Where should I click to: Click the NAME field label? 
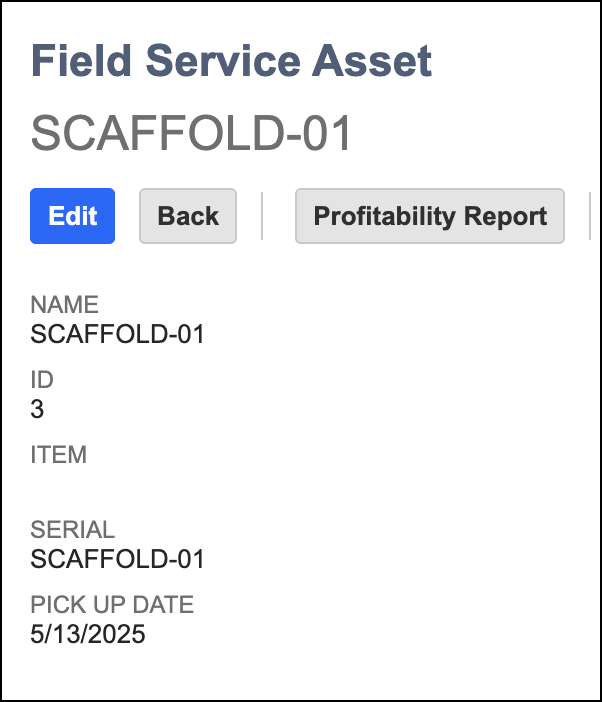click(64, 305)
